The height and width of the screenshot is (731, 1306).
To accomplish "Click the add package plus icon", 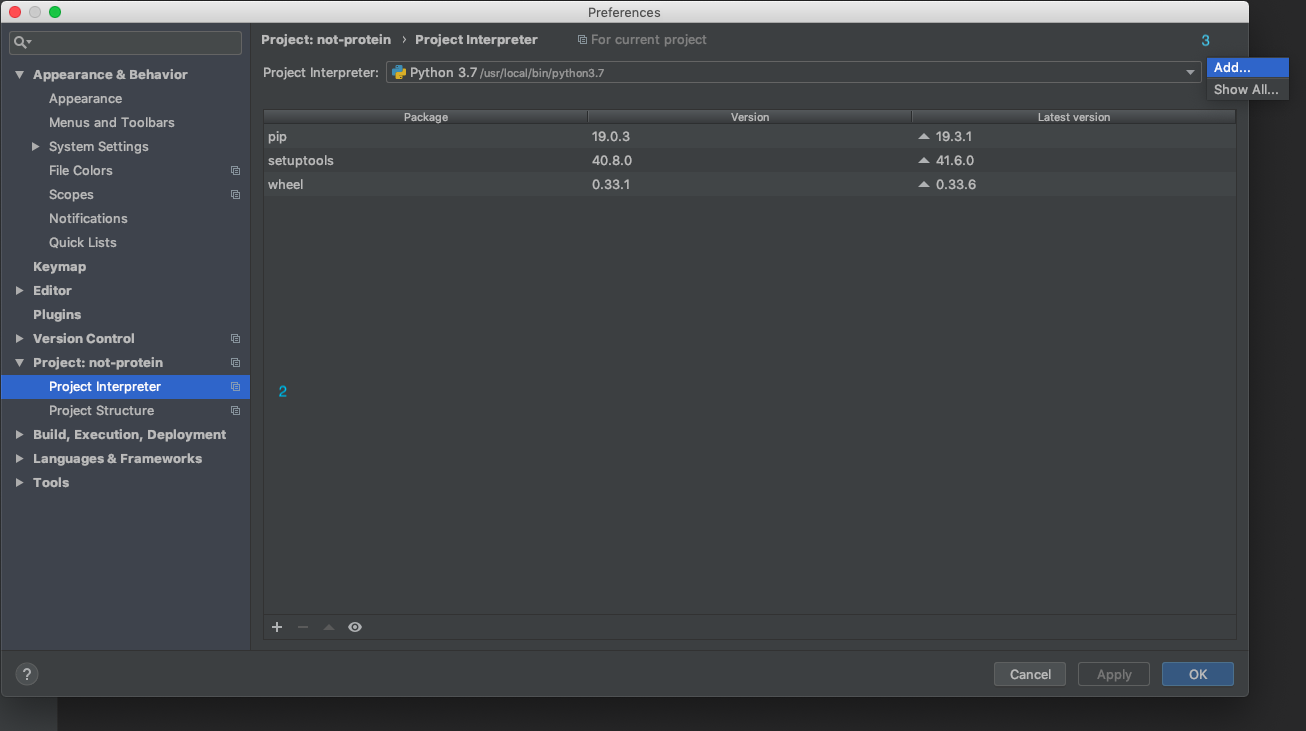I will point(277,627).
